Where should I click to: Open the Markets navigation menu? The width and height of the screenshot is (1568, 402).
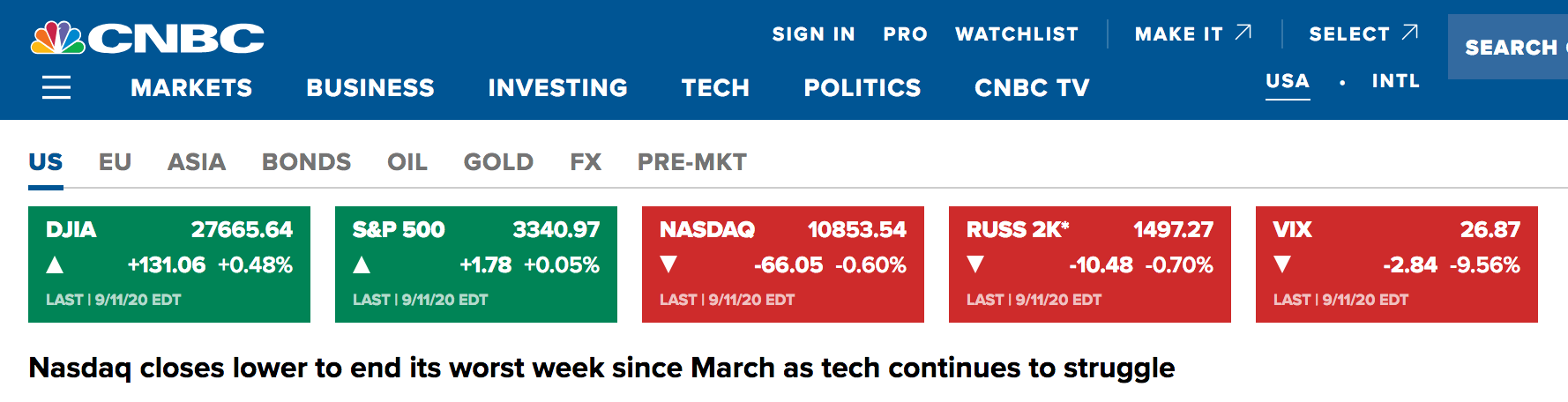[191, 88]
